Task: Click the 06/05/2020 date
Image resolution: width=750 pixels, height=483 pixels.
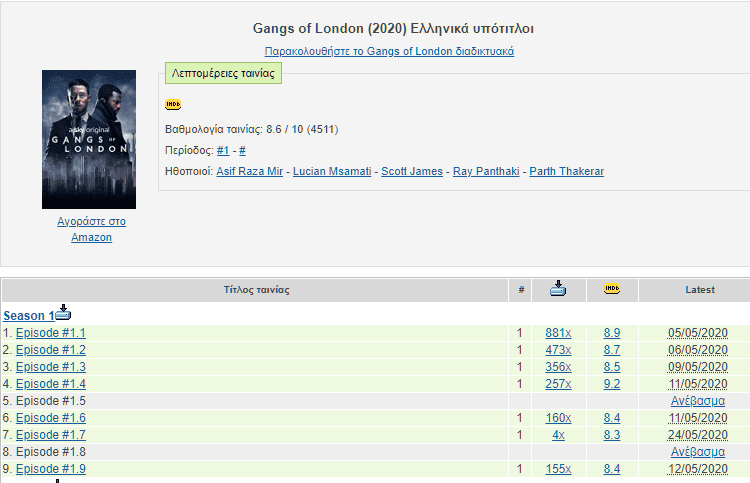Action: [698, 350]
